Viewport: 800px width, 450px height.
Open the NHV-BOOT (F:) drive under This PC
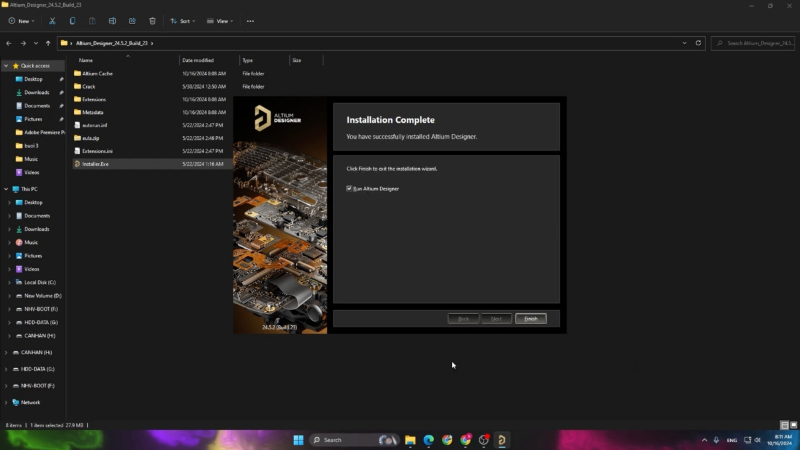click(x=40, y=309)
